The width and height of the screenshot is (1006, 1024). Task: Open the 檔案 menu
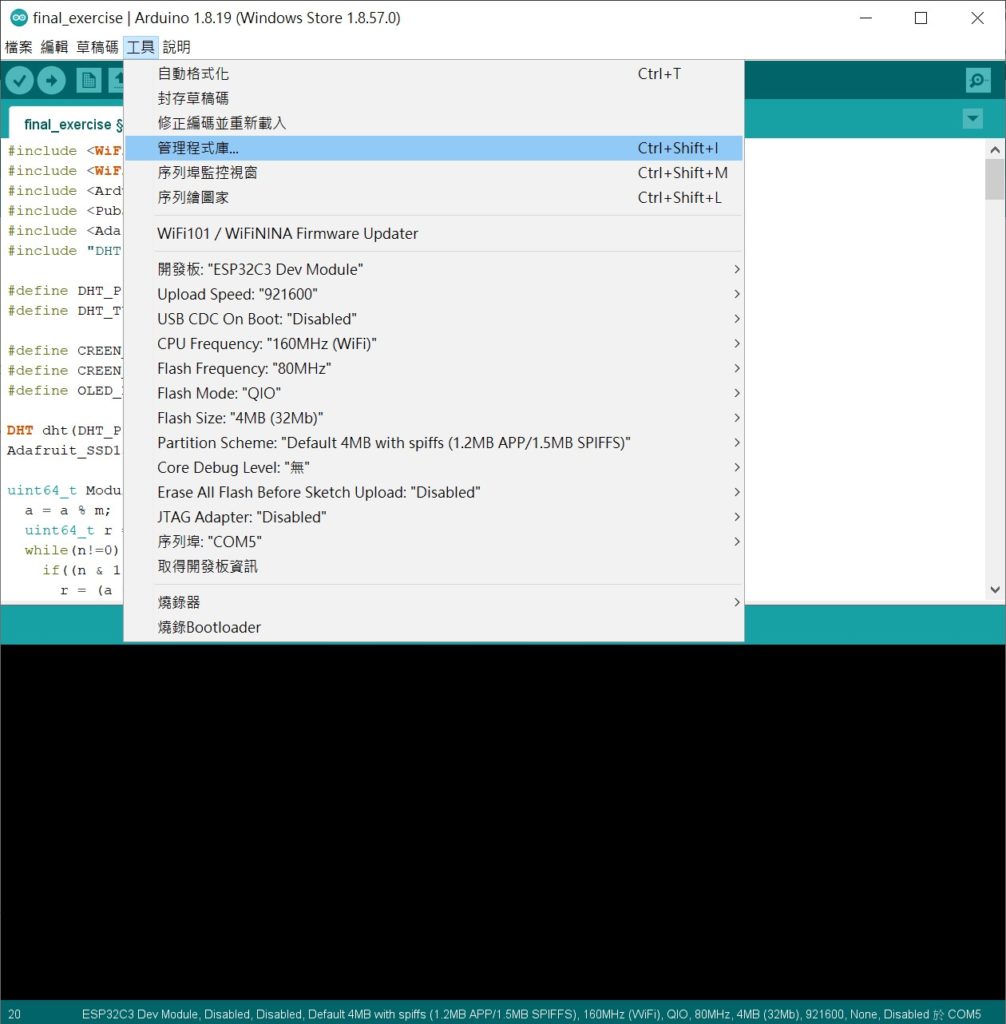coord(18,47)
